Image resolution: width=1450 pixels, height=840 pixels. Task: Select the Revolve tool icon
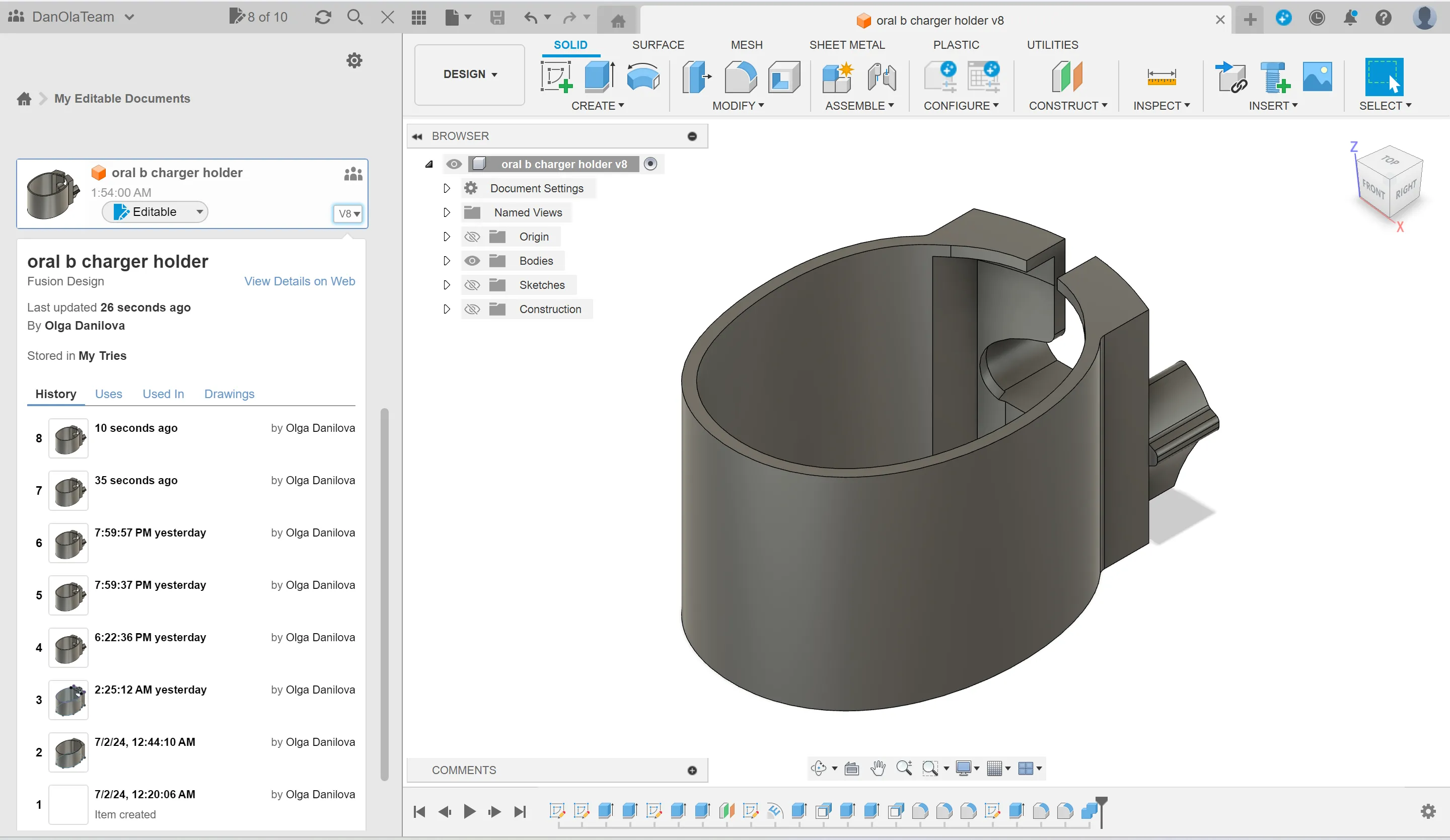643,77
